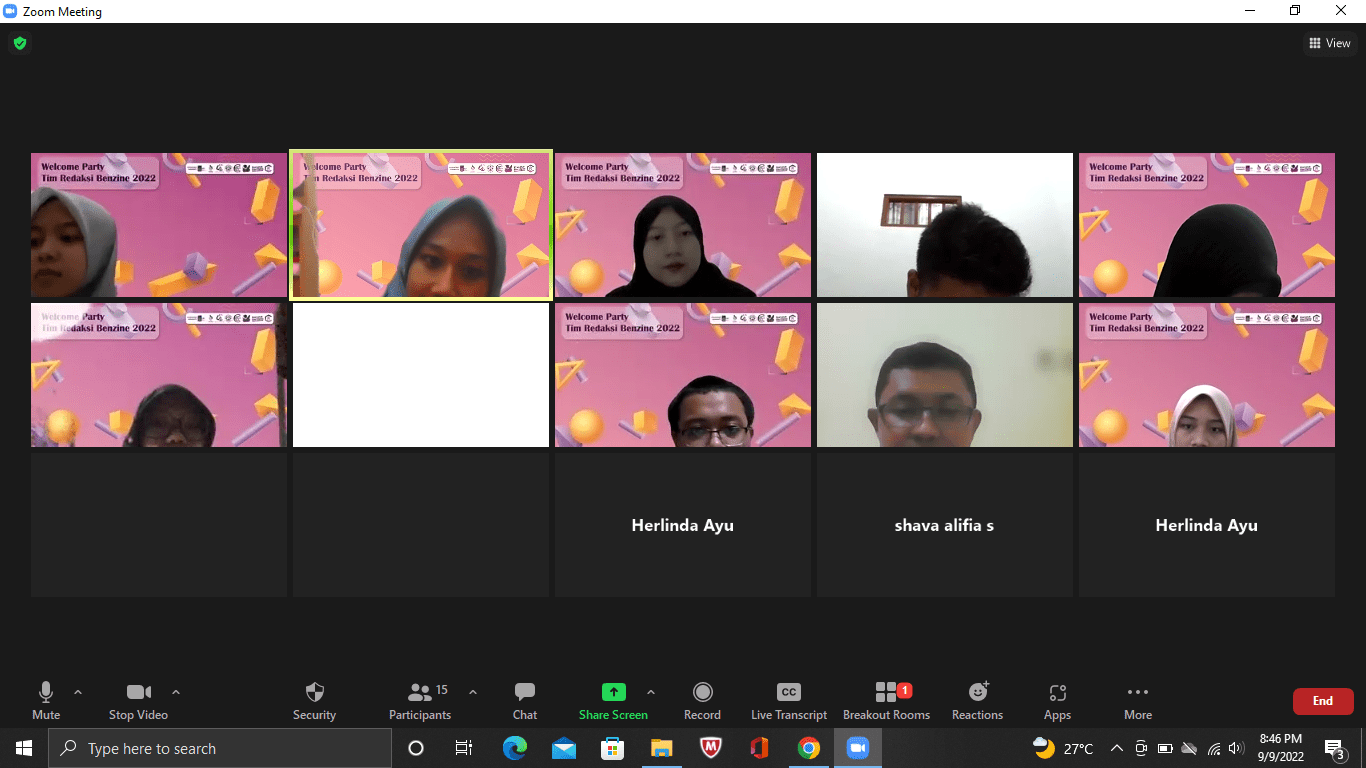Viewport: 1366px width, 768px height.
Task: Open the Security shield menu
Action: 314,700
